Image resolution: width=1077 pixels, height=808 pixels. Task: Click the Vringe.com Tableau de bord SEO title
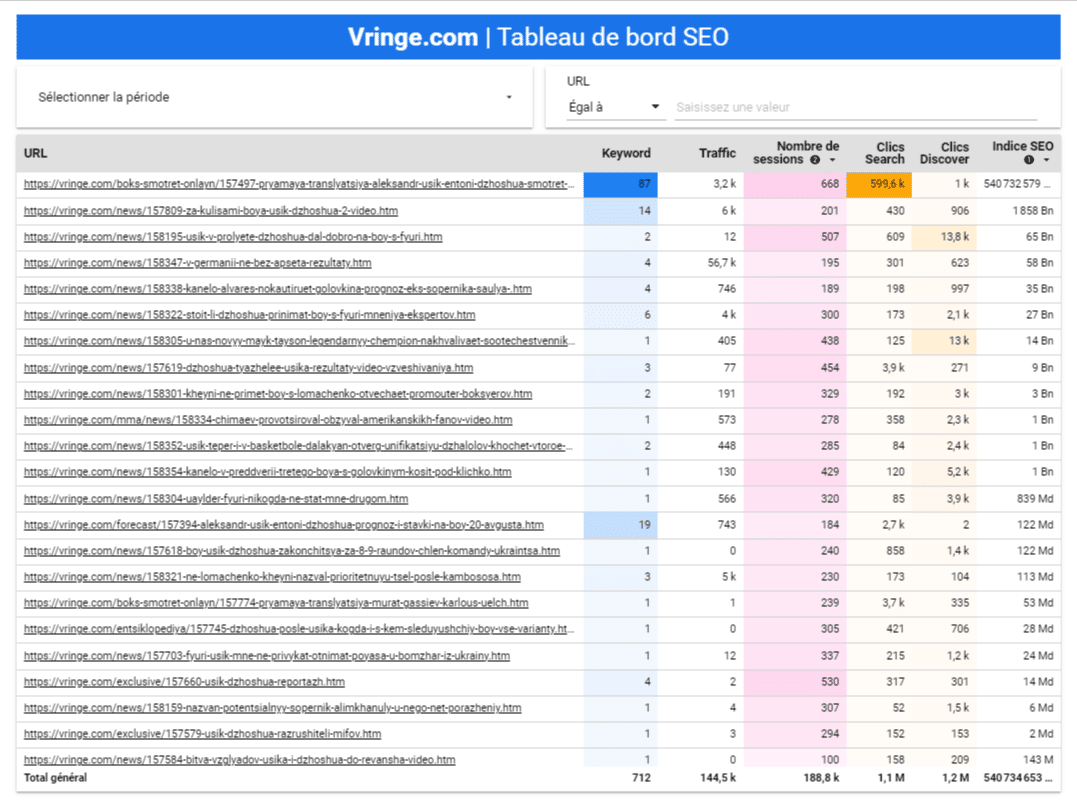(x=538, y=37)
